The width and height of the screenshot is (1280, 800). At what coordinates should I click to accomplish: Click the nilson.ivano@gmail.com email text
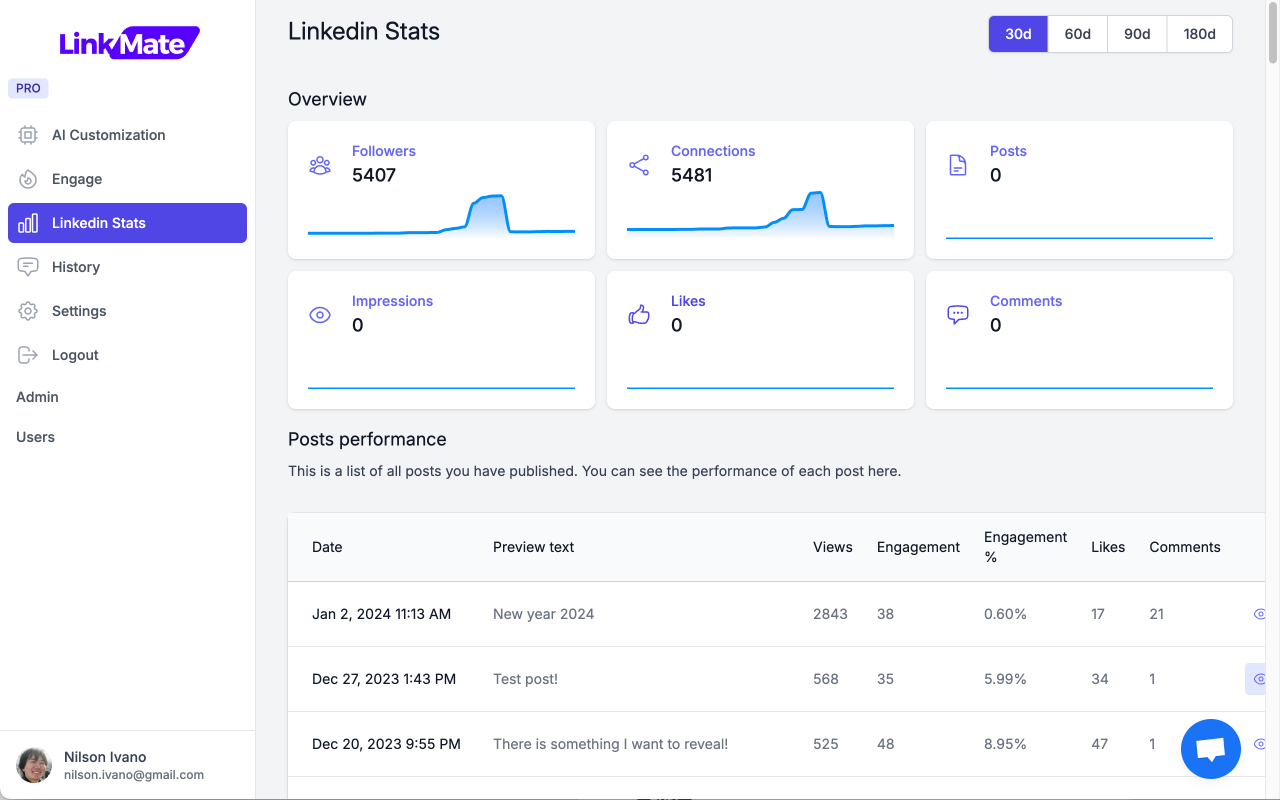point(134,775)
